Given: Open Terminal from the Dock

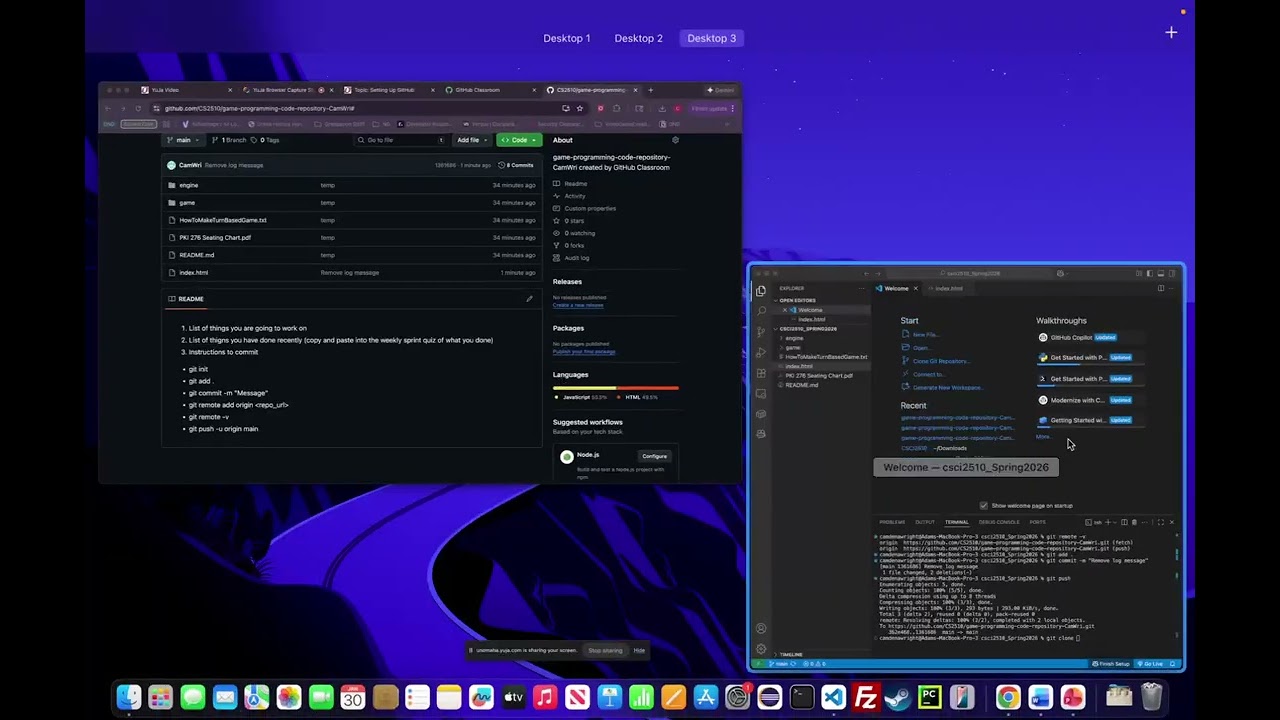Looking at the screenshot, I should 801,697.
